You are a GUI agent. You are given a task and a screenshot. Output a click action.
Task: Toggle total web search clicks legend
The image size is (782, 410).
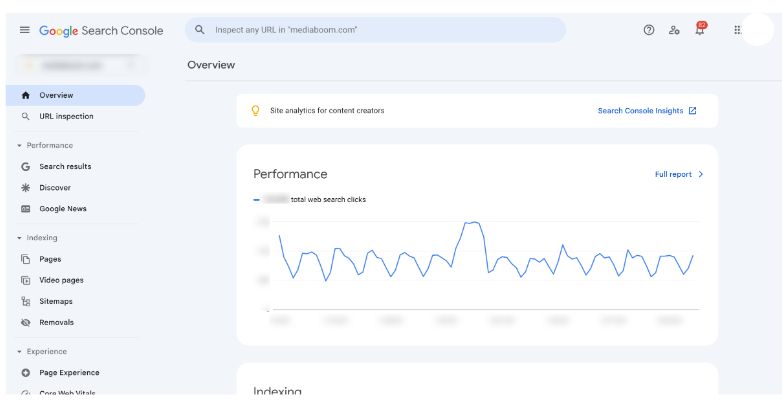(x=310, y=200)
